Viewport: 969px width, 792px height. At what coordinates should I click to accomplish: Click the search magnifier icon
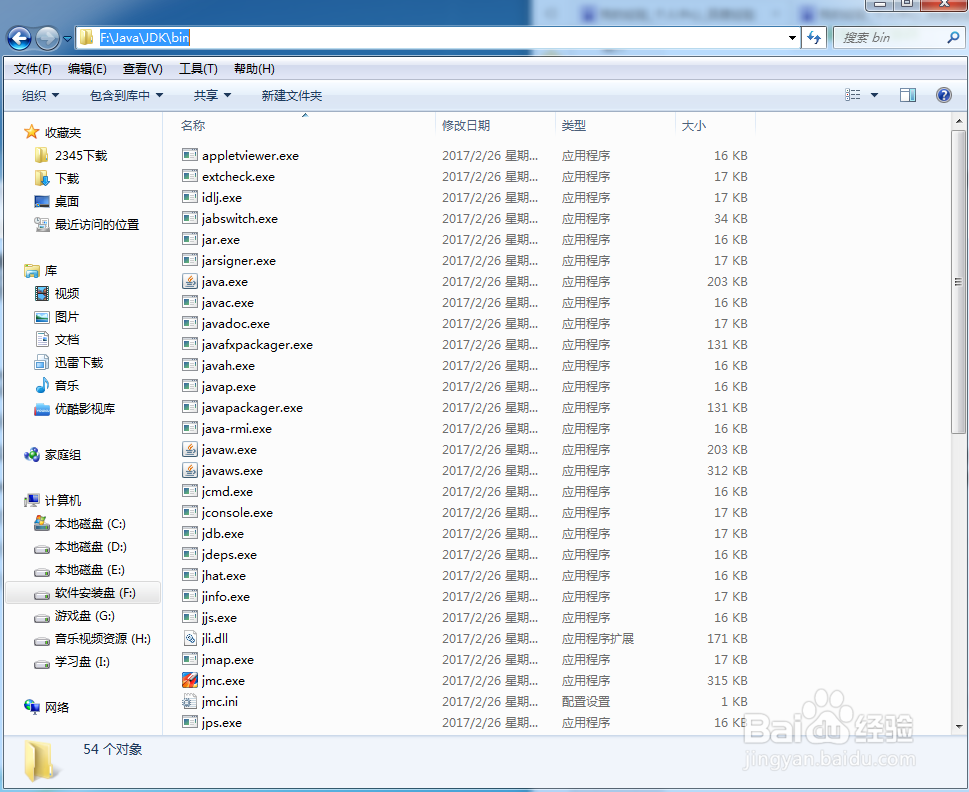[951, 37]
